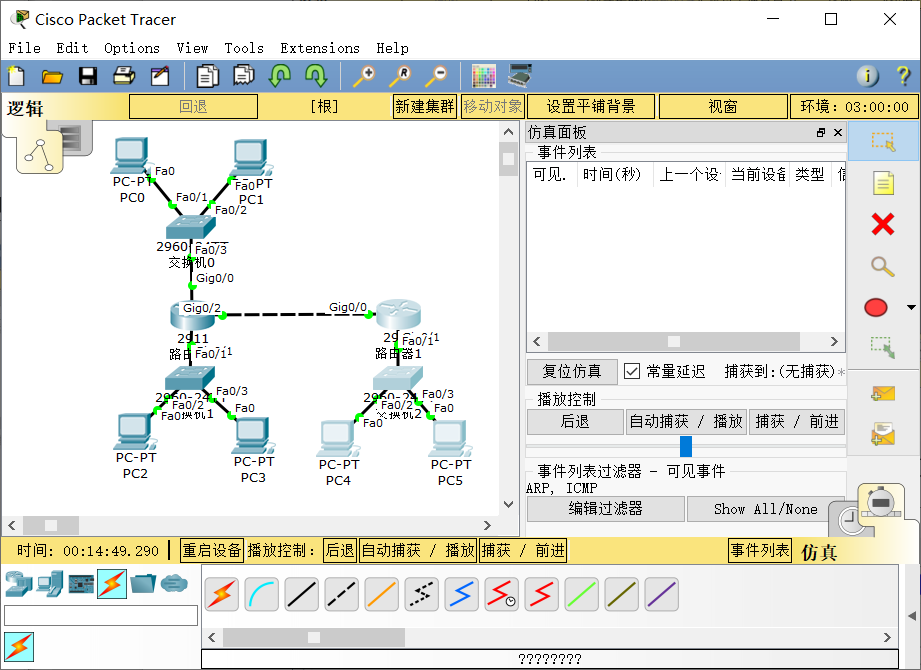
Task: Choose the automatic connection lightning cable
Action: (221, 594)
